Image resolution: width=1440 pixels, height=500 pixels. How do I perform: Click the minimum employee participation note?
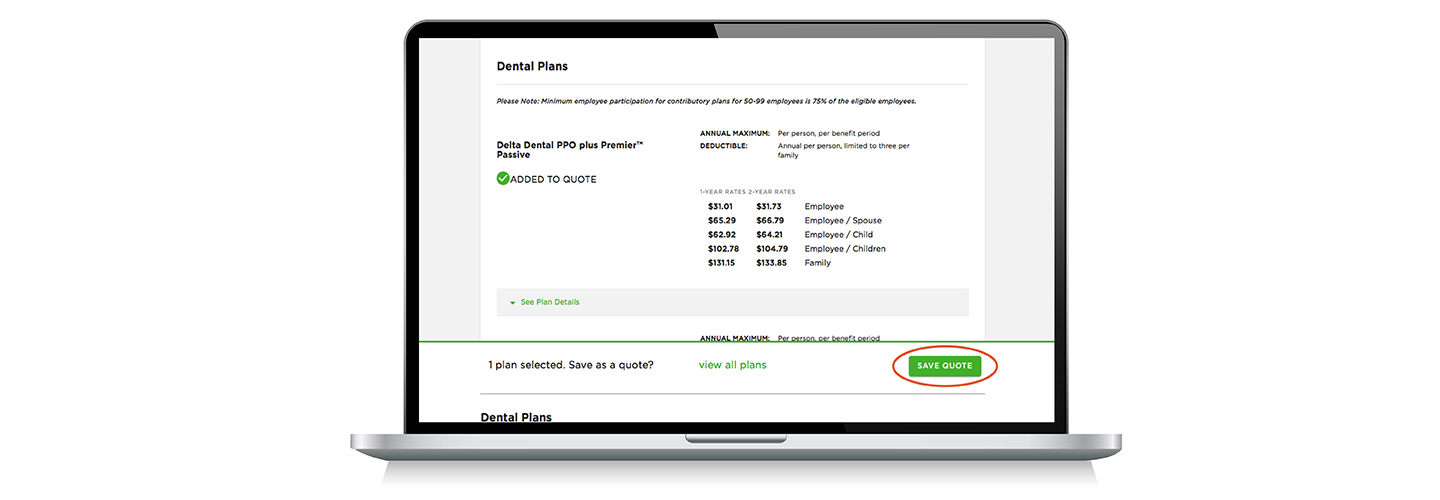pyautogui.click(x=706, y=101)
